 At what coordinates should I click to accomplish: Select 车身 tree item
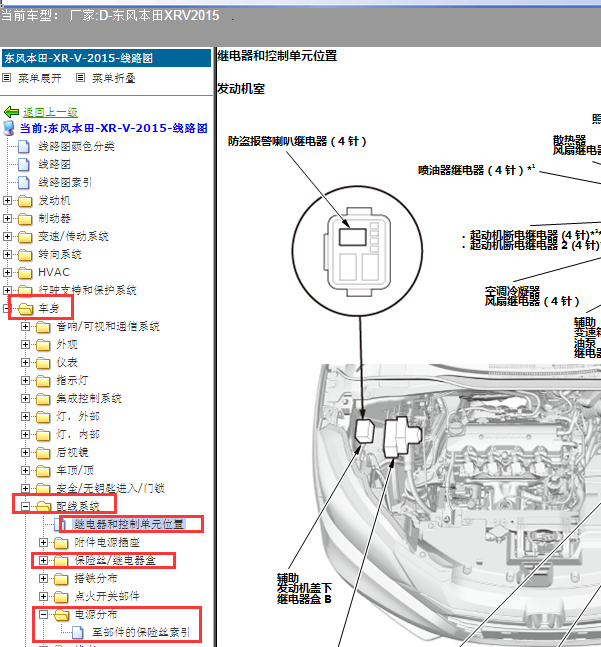pos(49,308)
